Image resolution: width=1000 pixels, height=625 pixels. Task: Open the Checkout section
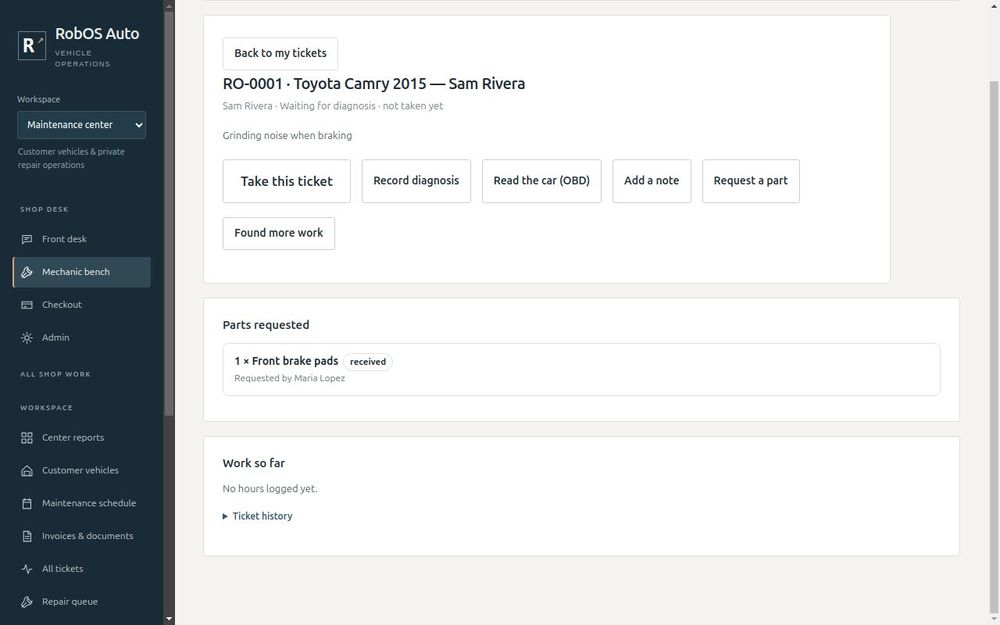82,305
